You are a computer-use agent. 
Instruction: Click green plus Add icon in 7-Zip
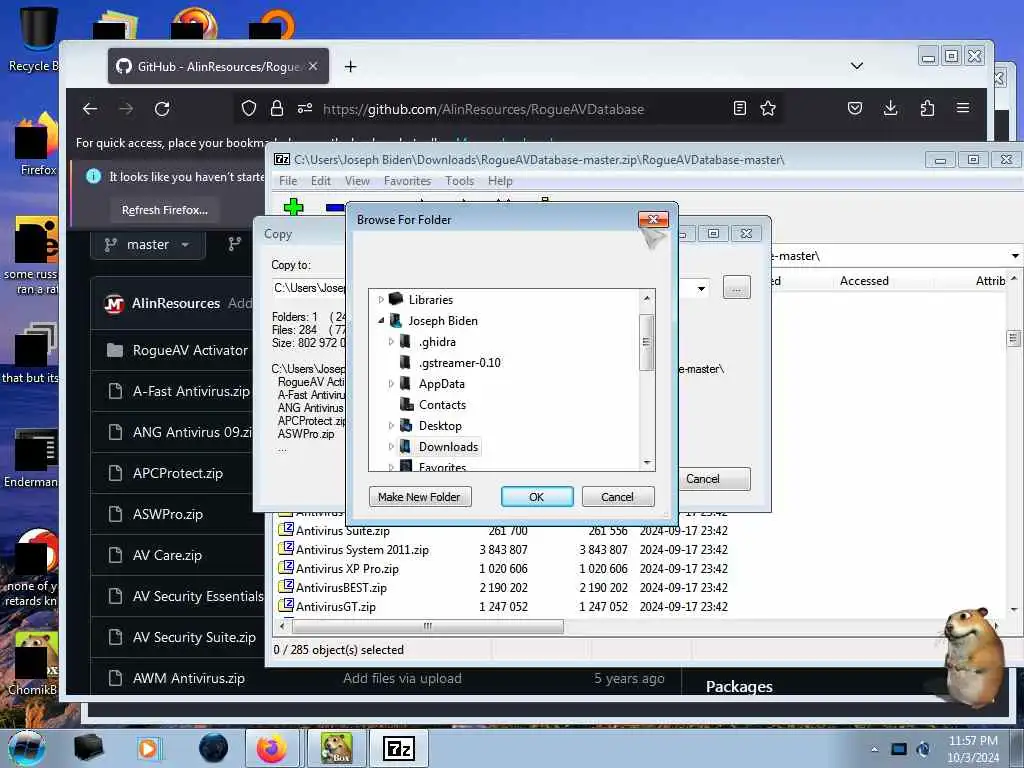294,206
